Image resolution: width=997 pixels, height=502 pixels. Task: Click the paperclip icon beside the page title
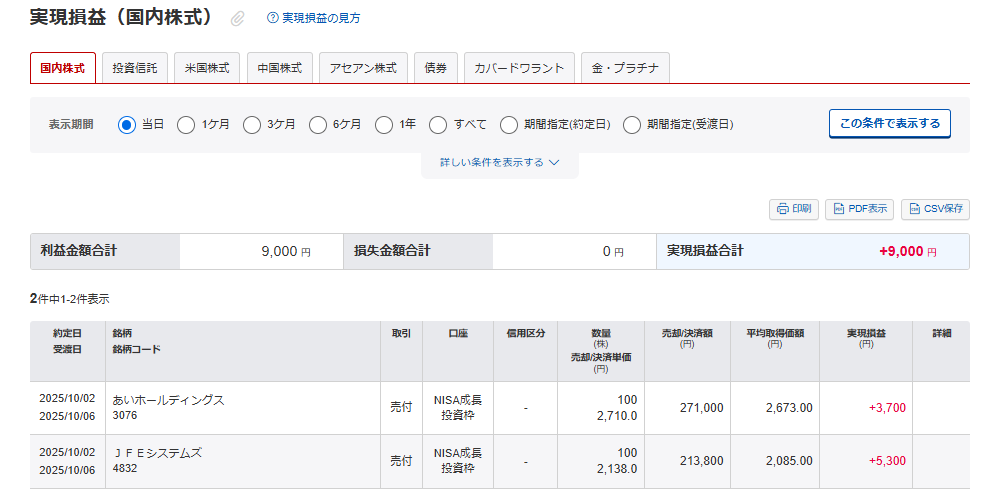[x=238, y=18]
